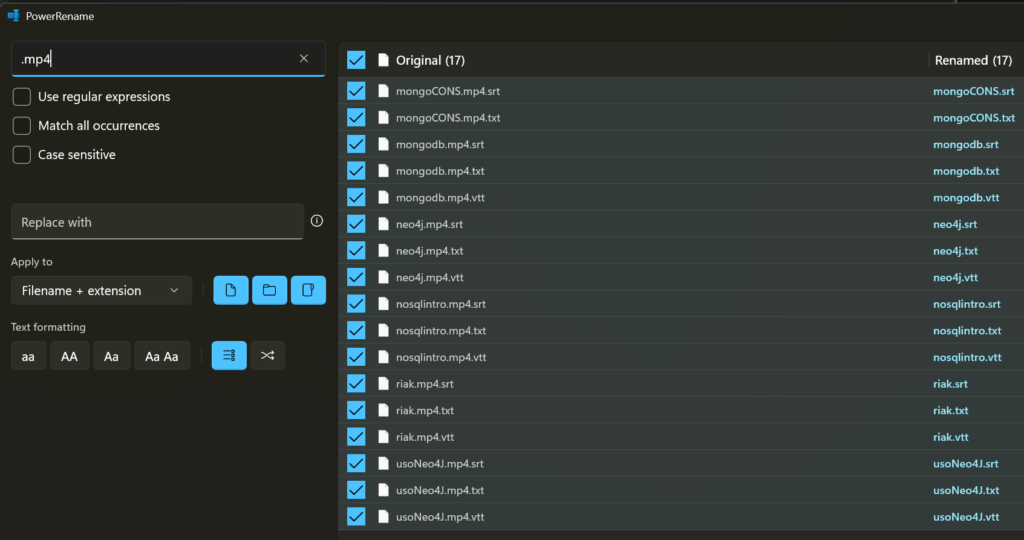
Task: Clear the search text with the X icon
Action: coord(304,59)
